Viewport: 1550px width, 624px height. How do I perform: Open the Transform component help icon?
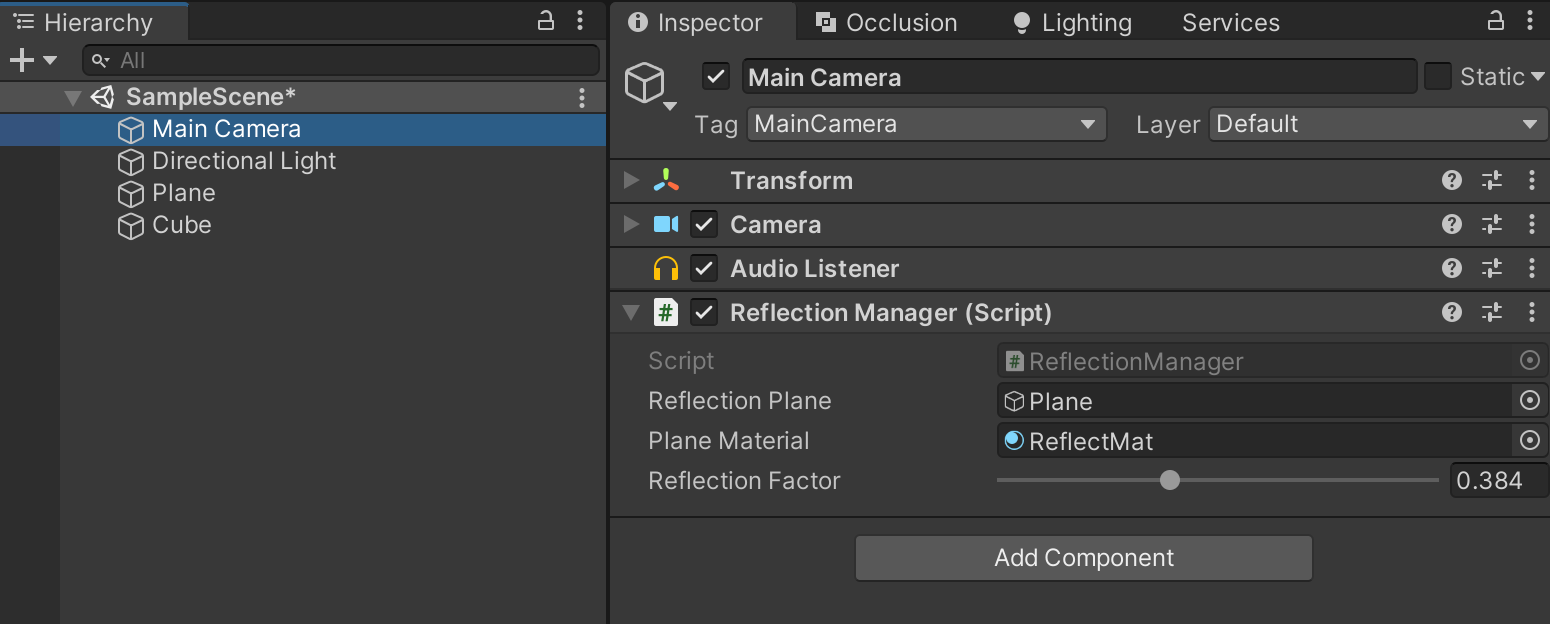[1452, 180]
